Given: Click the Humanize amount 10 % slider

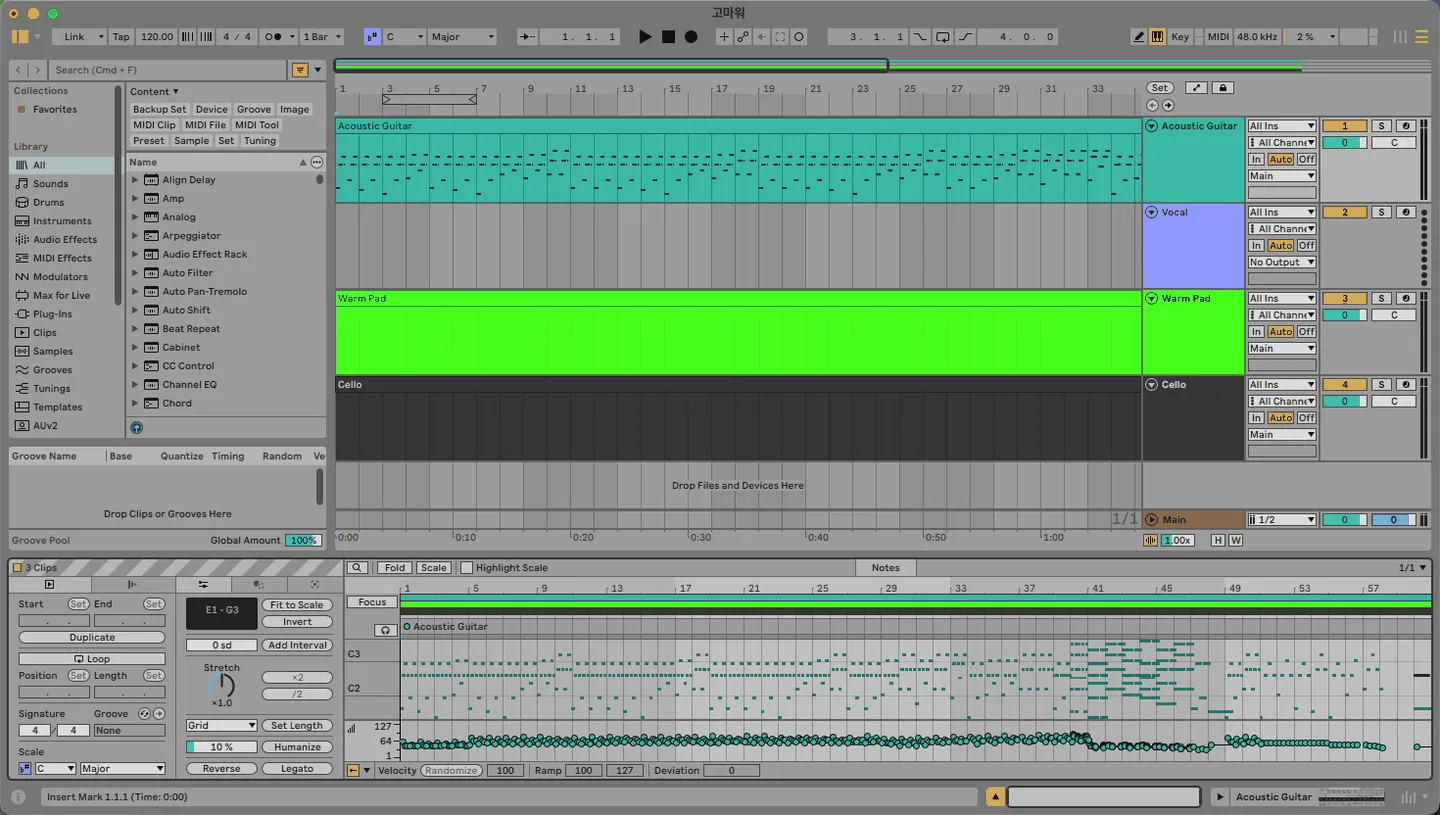Looking at the screenshot, I should pos(221,747).
